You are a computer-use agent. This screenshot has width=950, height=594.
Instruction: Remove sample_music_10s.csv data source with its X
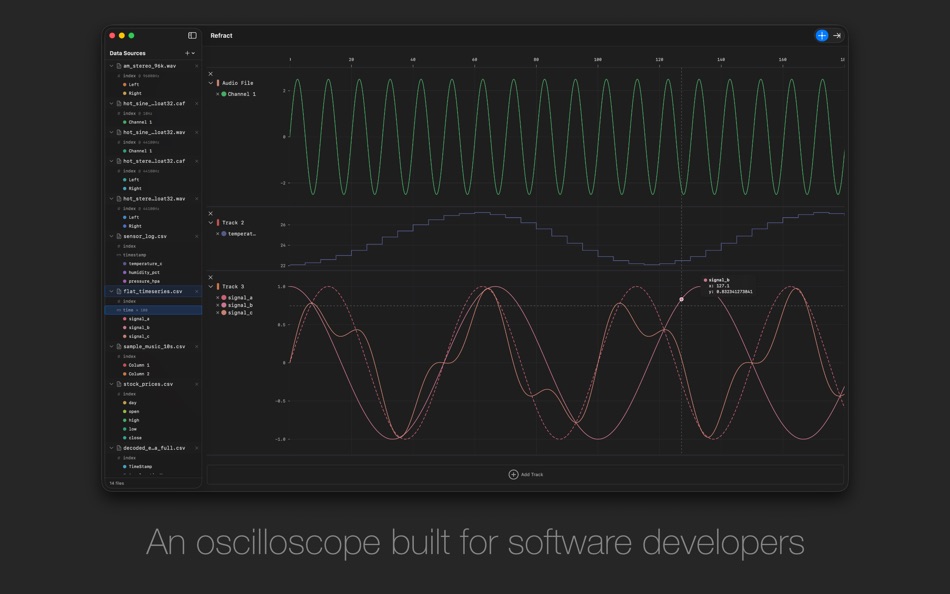point(196,347)
